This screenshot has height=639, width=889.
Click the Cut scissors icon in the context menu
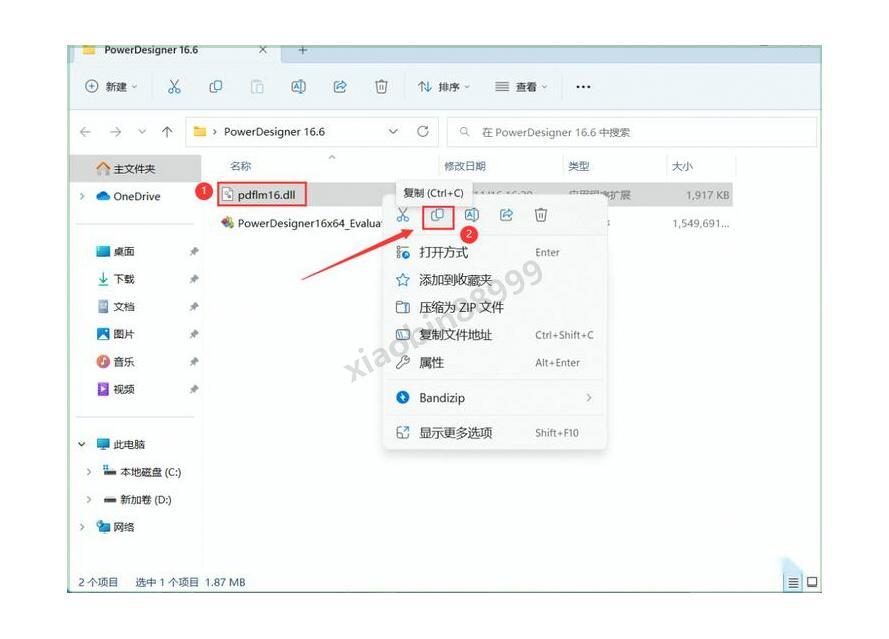[403, 215]
